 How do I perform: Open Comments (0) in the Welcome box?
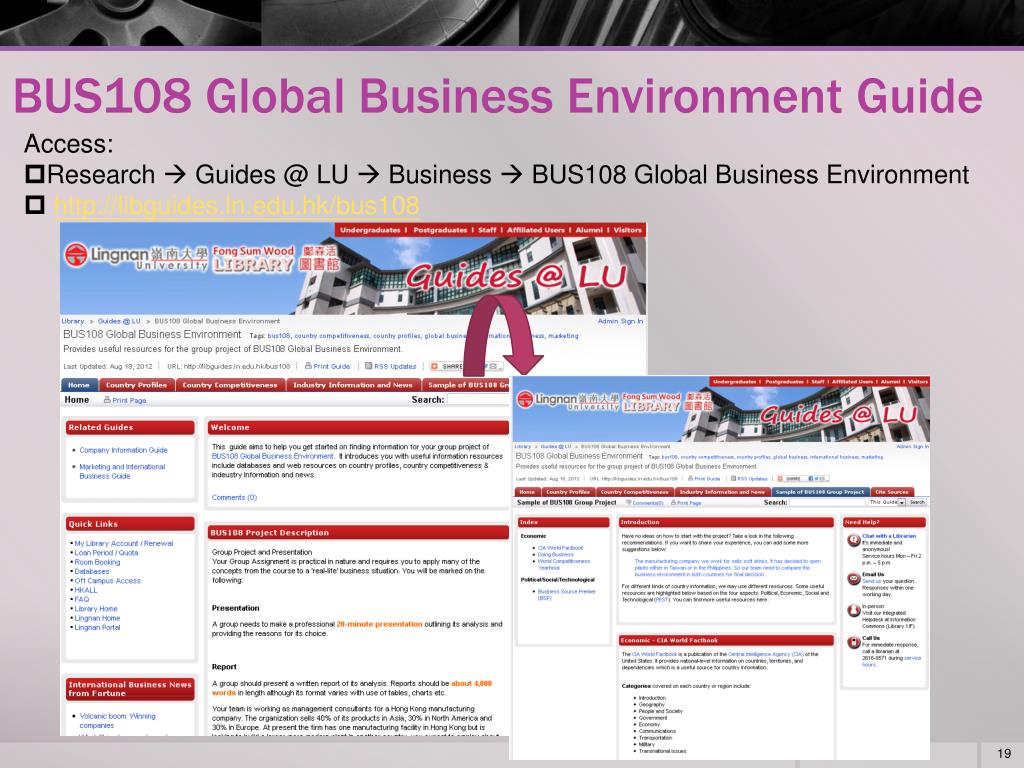point(234,498)
